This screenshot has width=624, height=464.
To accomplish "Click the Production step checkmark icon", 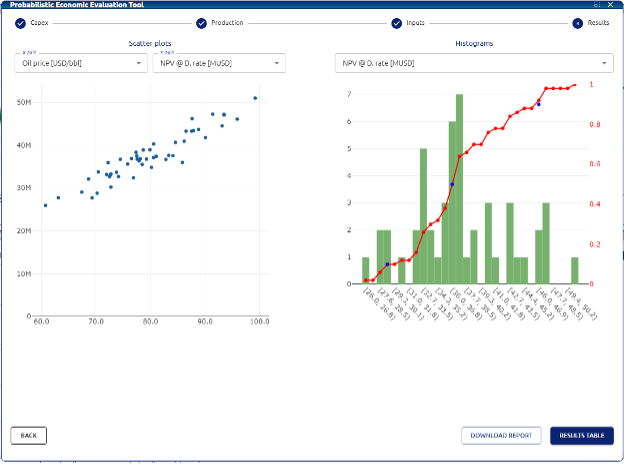I will coord(201,22).
